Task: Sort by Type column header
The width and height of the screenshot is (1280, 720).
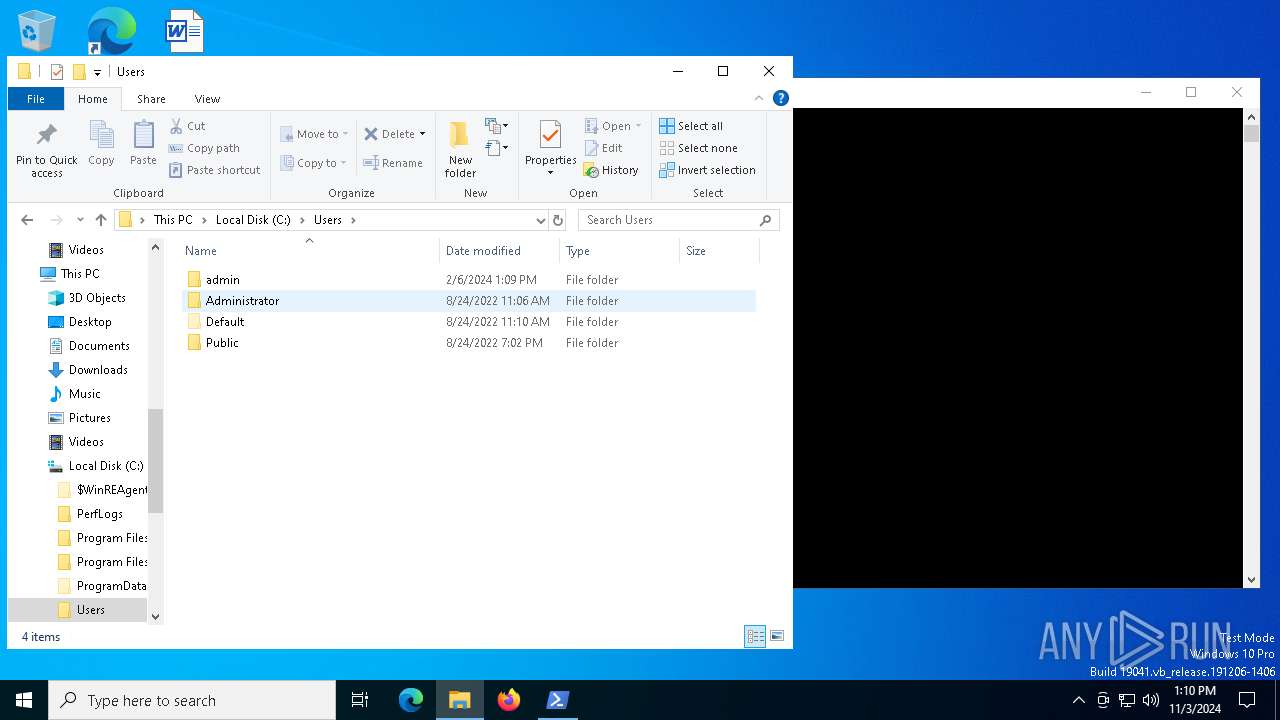Action: pyautogui.click(x=619, y=251)
